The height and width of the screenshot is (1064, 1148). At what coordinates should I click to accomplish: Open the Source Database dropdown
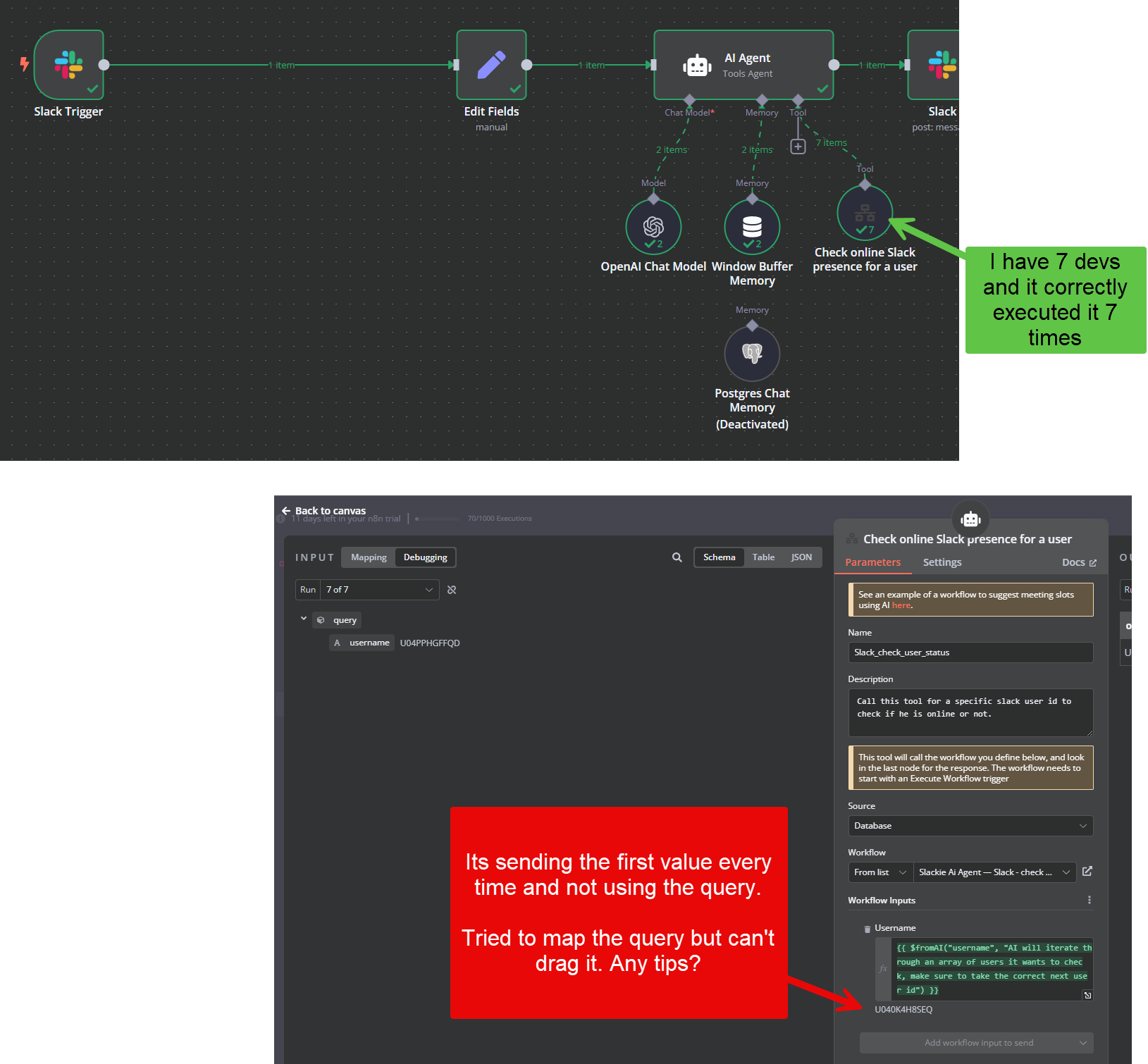[x=970, y=826]
